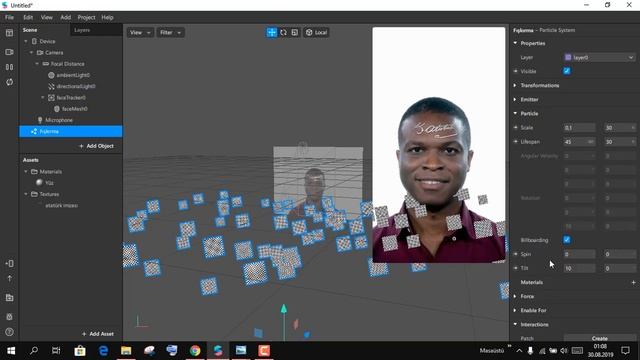Image resolution: width=640 pixels, height=360 pixels.
Task: Click the patch arrow beside Lifespan
Action: click(x=516, y=142)
